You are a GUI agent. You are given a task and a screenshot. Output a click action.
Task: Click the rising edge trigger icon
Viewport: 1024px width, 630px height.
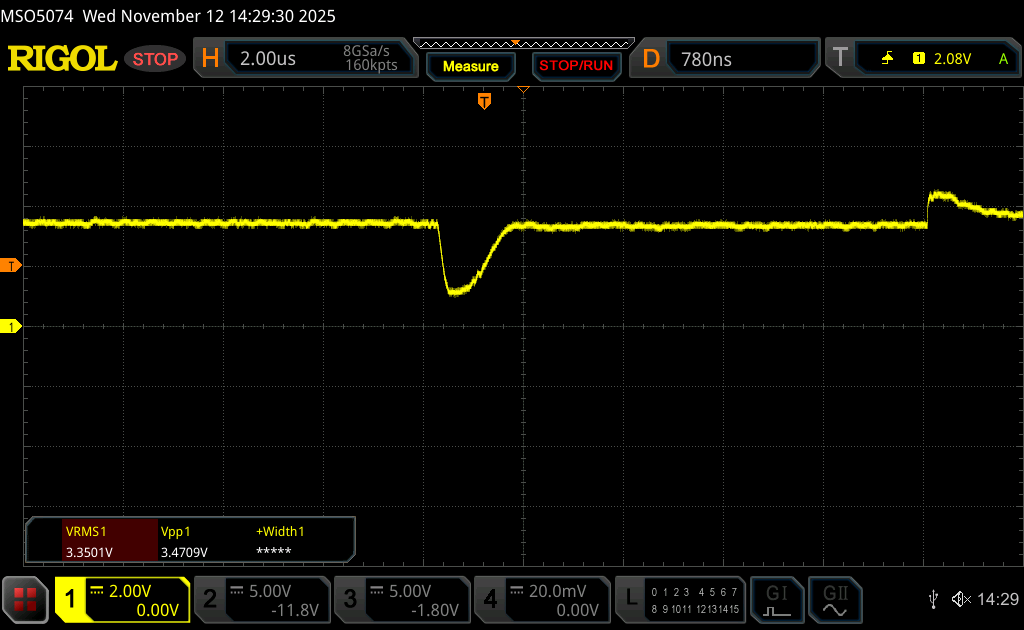tap(887, 59)
